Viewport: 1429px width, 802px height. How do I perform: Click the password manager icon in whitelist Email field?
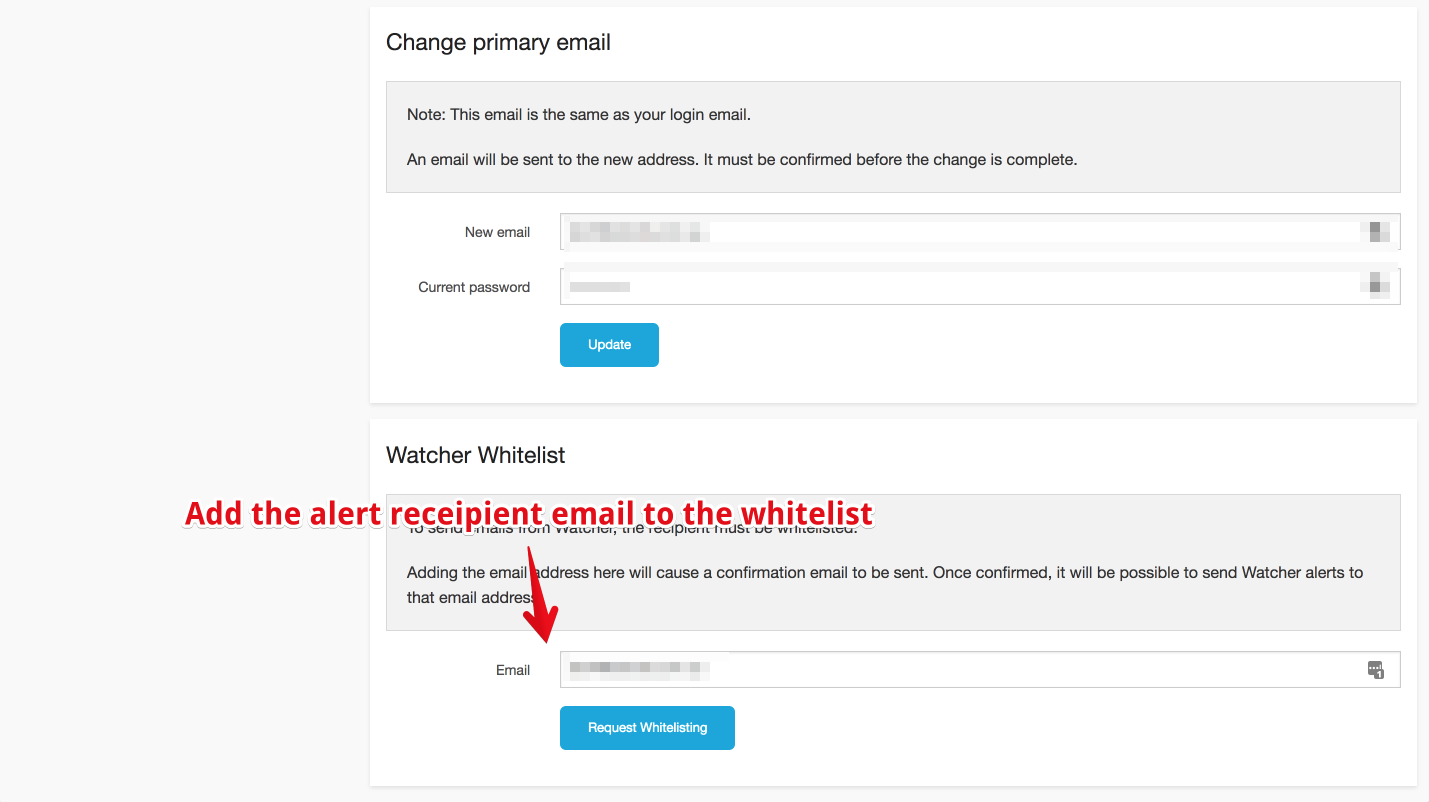pyautogui.click(x=1375, y=670)
